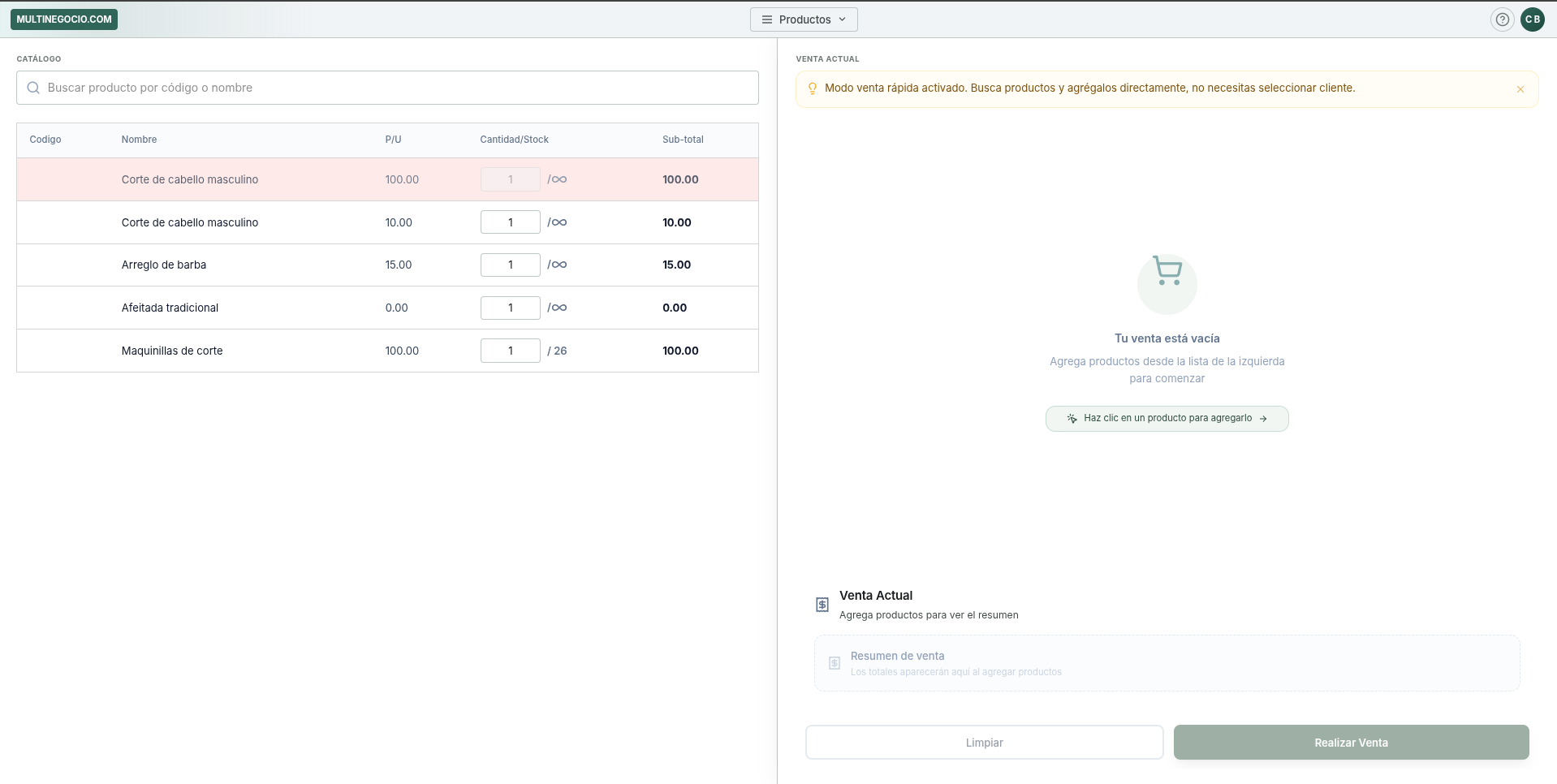Click the help question mark icon
Image resolution: width=1557 pixels, height=784 pixels.
point(1502,19)
